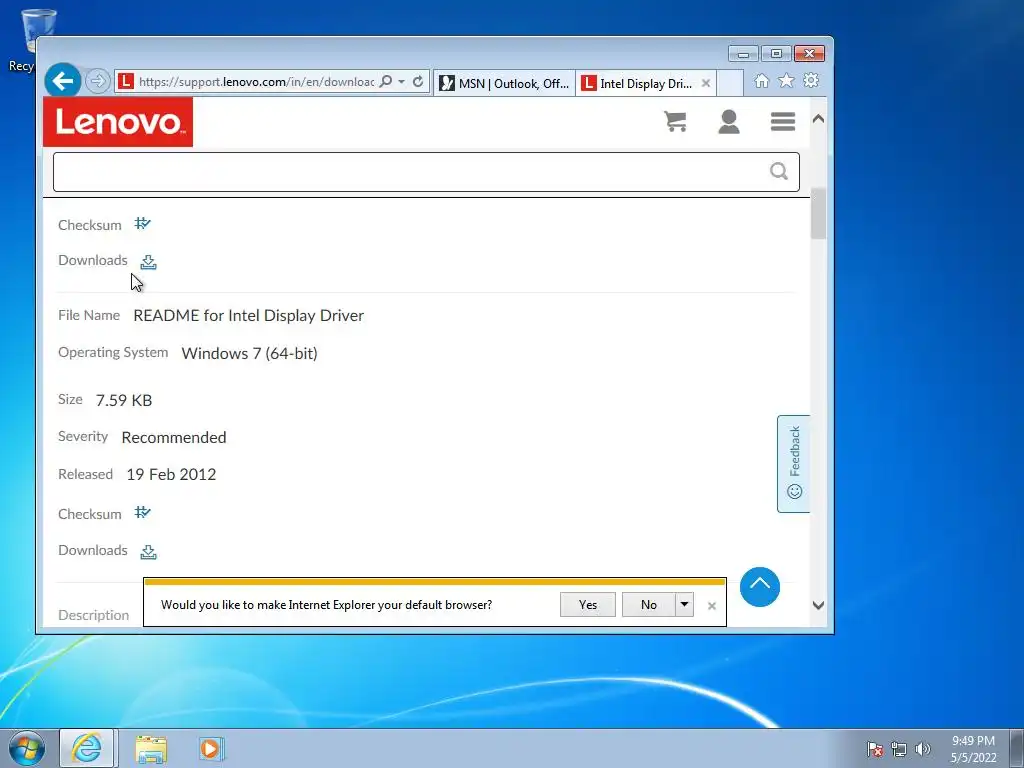Click the address bar search magnifier
This screenshot has width=1024, height=768.
(x=386, y=82)
